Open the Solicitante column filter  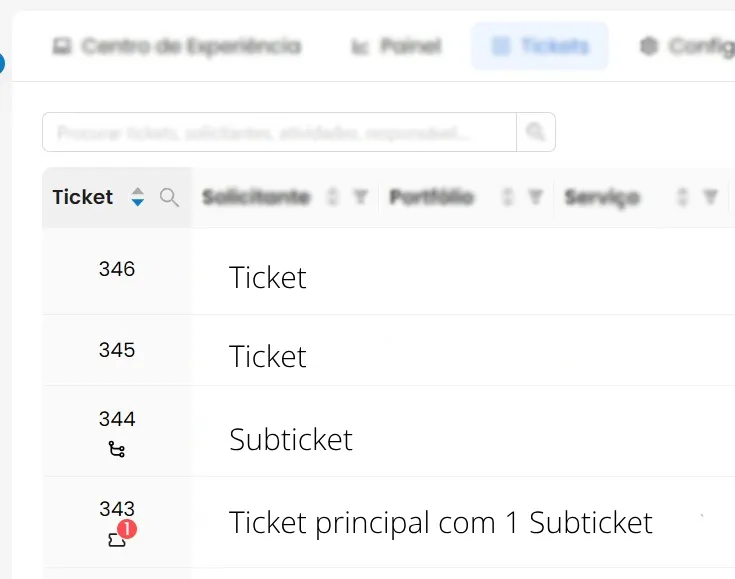click(x=360, y=197)
